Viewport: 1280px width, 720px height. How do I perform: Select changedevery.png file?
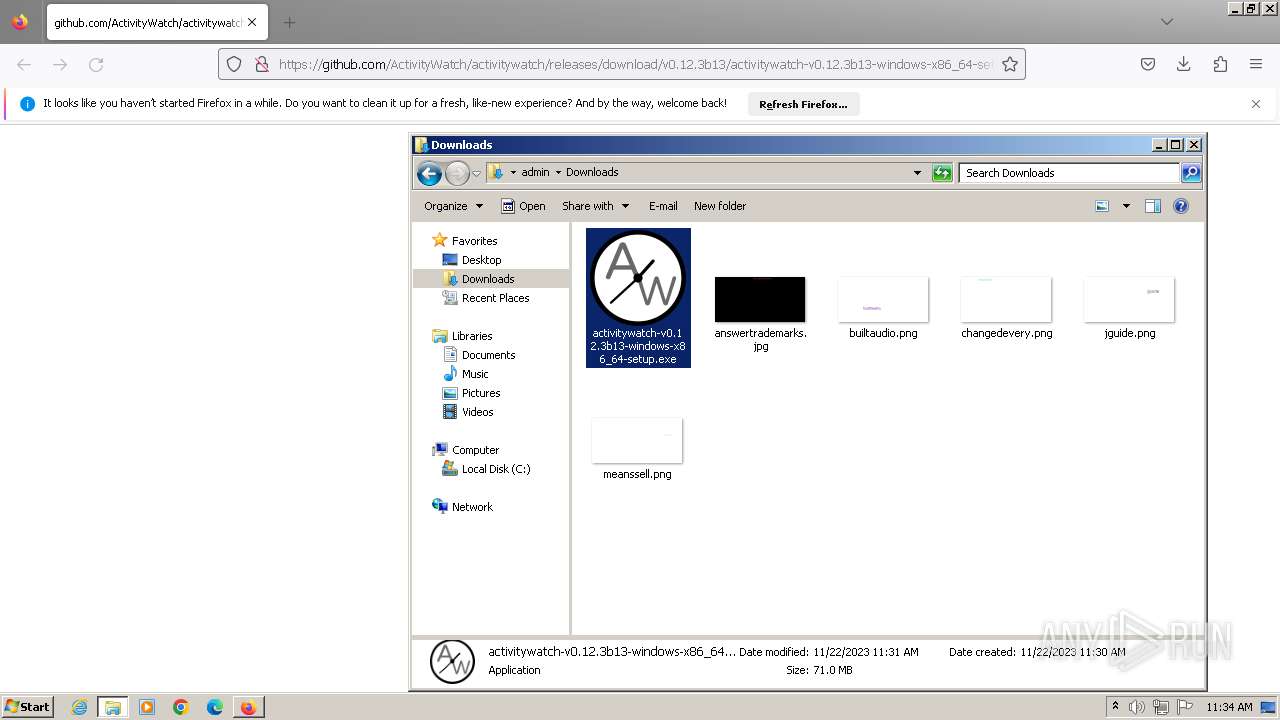1006,308
